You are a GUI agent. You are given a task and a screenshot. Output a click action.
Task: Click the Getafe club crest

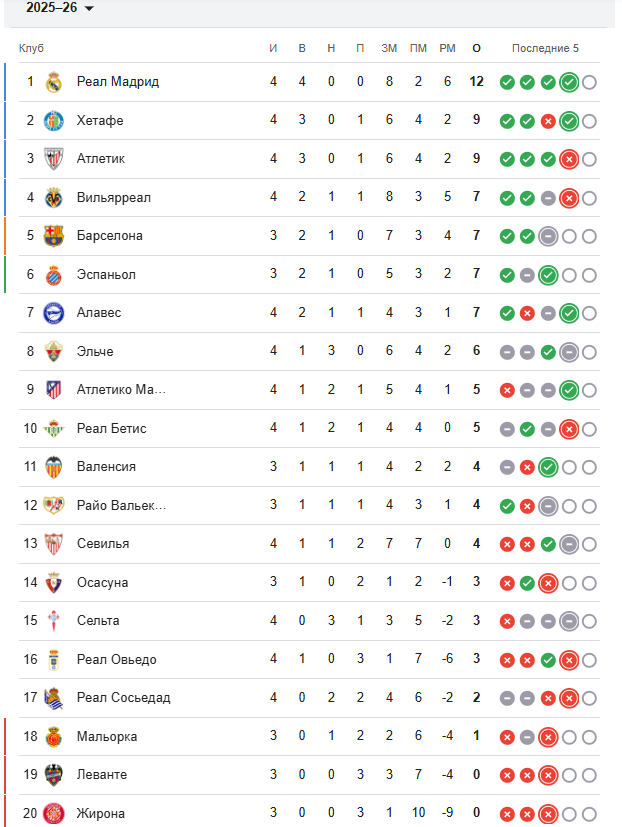pos(54,120)
